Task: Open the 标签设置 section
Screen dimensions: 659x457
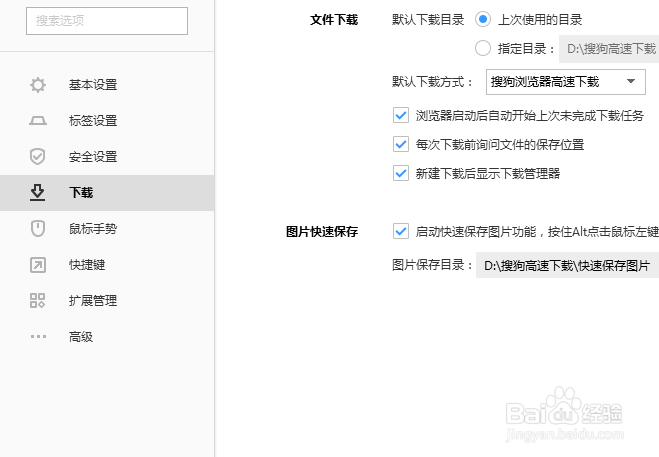Action: coord(107,121)
